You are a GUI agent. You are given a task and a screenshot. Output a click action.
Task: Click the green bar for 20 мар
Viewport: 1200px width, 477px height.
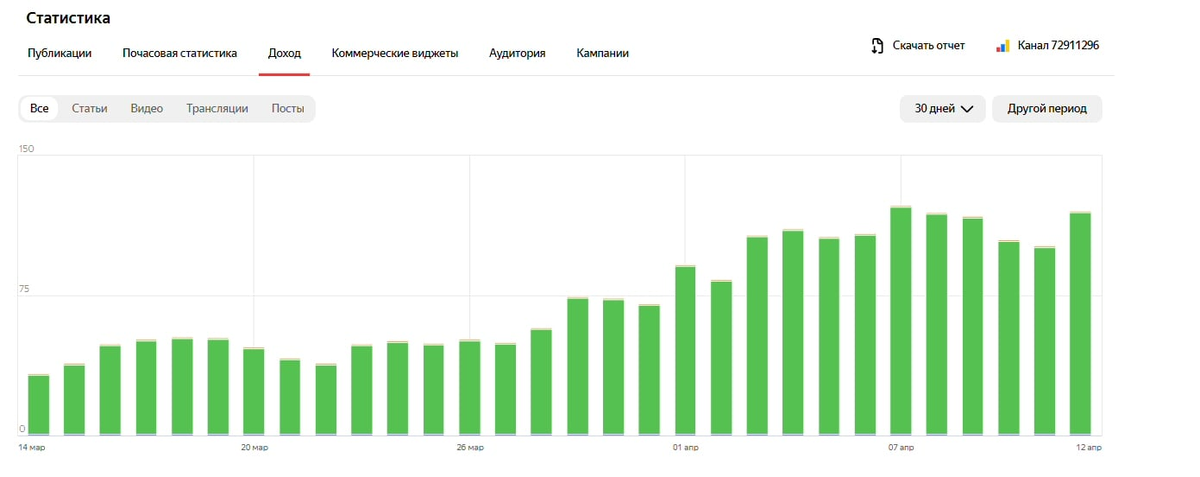254,392
